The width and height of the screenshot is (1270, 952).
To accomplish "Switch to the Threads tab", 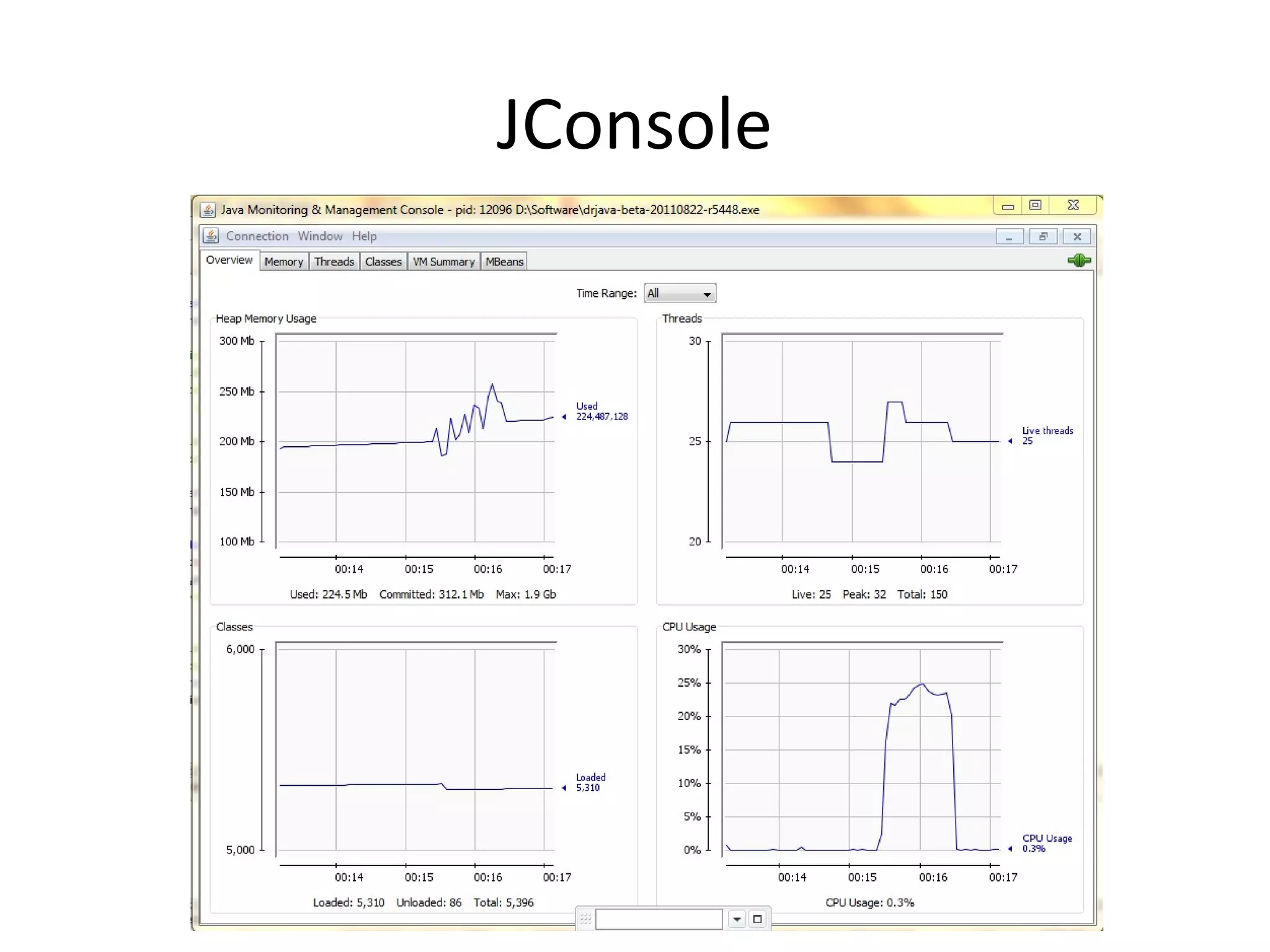I will point(334,262).
